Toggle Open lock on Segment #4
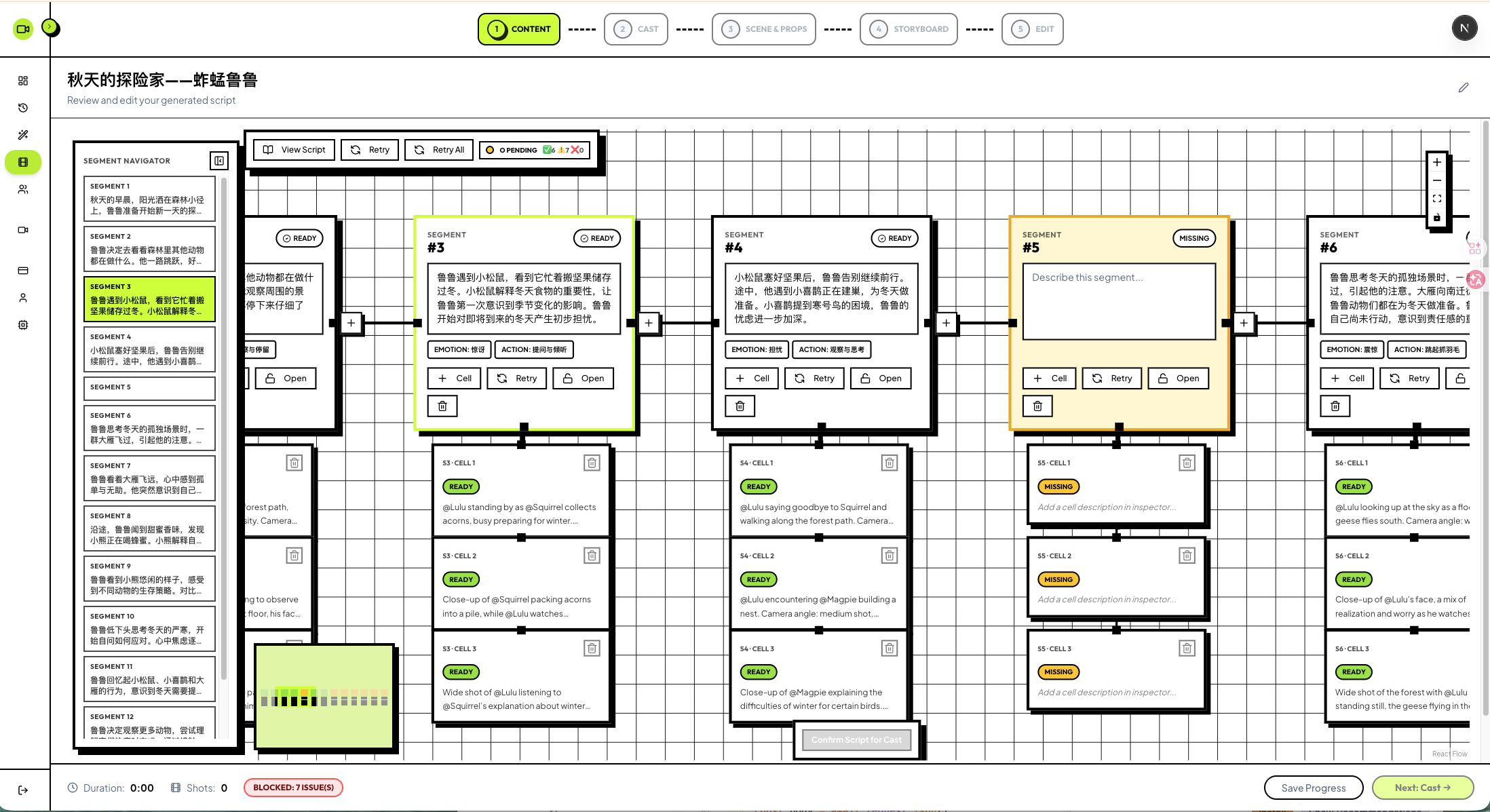The image size is (1490, 812). (881, 379)
